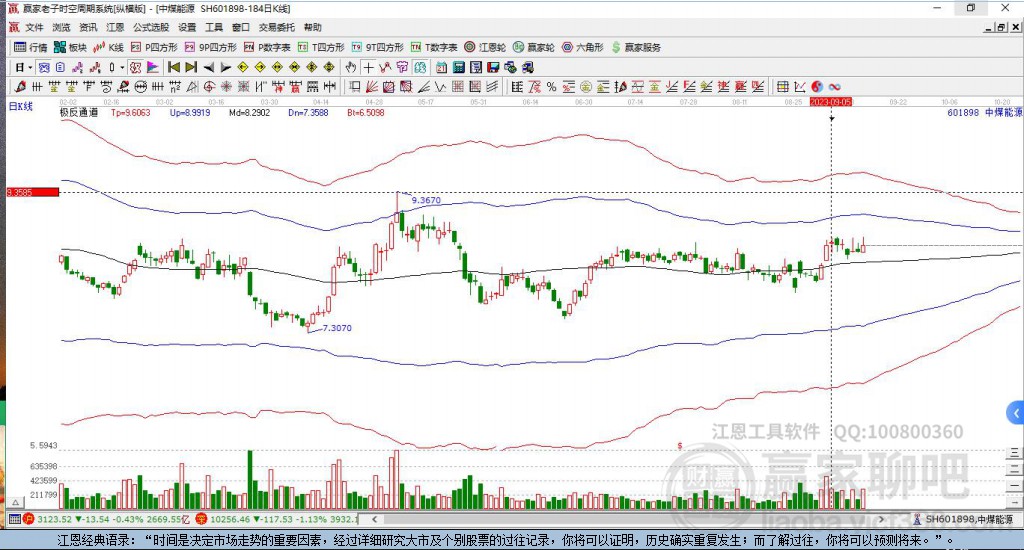Click Shenzhen index 10256.46 status entry
Image resolution: width=1024 pixels, height=550 pixels.
277,519
